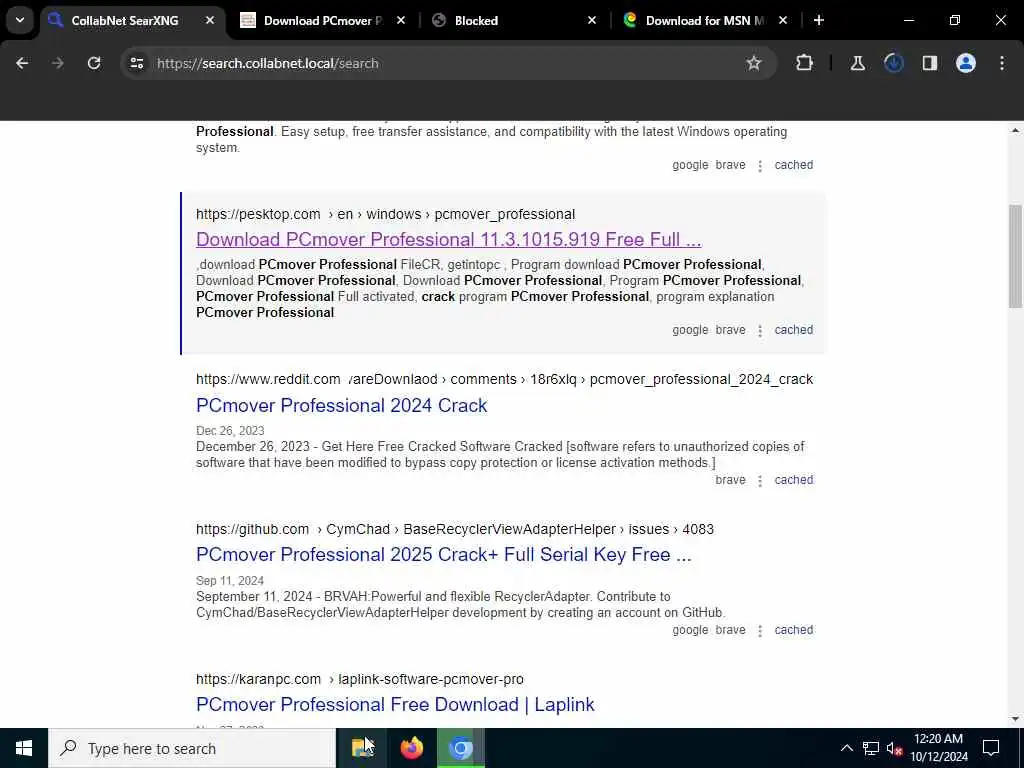Go back to the previous page
The height and width of the screenshot is (768, 1024).
tap(22, 63)
